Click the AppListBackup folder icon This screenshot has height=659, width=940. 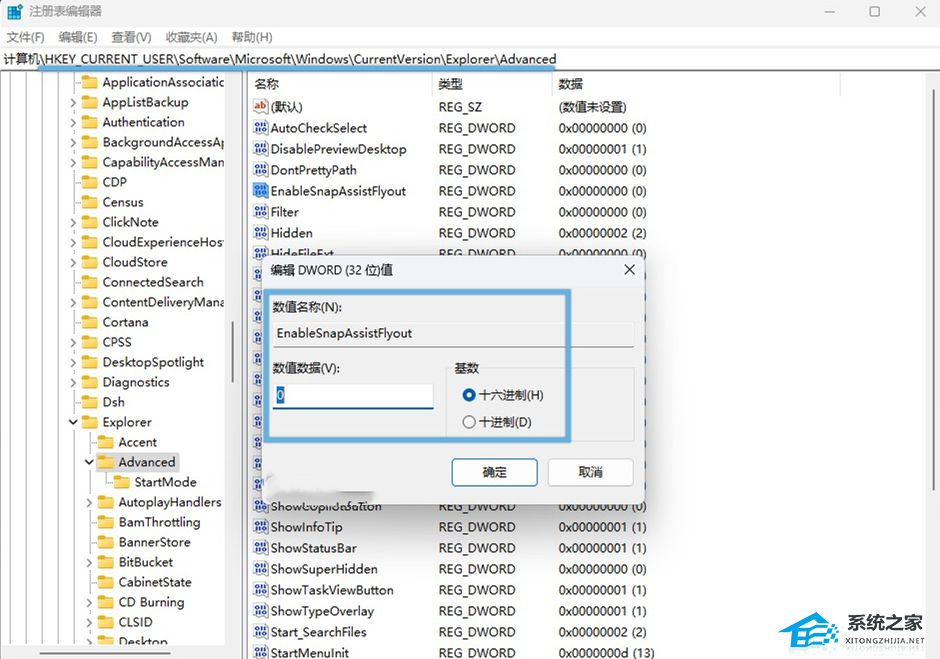(x=89, y=102)
